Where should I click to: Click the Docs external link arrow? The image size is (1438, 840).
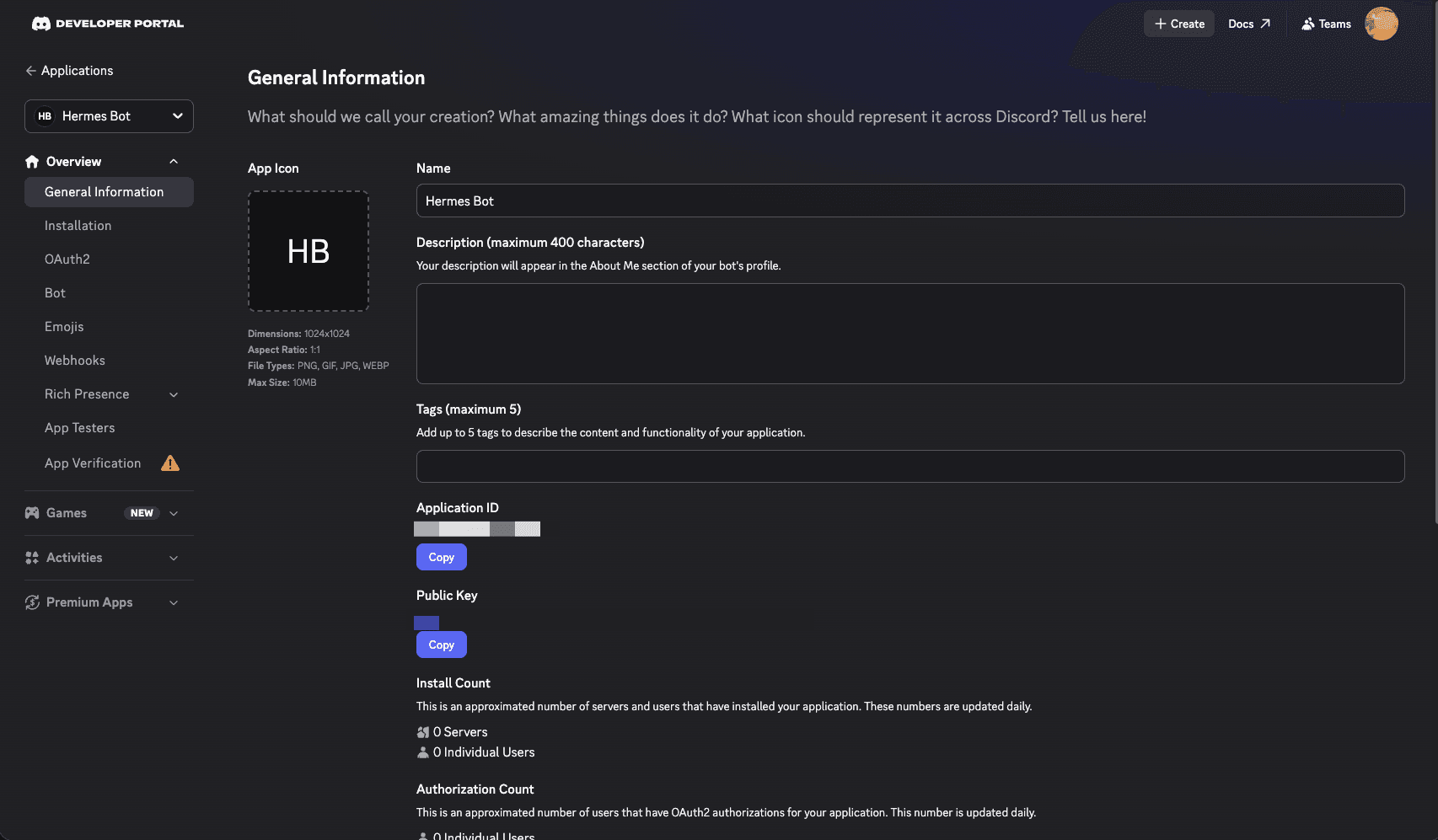point(1265,24)
